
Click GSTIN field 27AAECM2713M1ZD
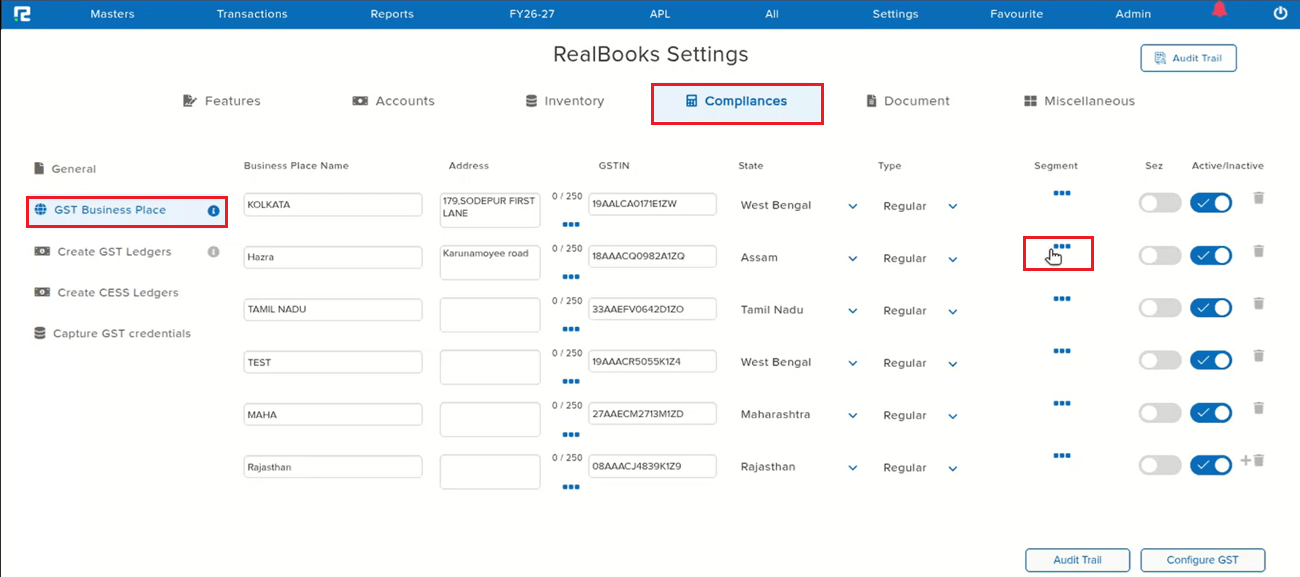[x=652, y=413]
